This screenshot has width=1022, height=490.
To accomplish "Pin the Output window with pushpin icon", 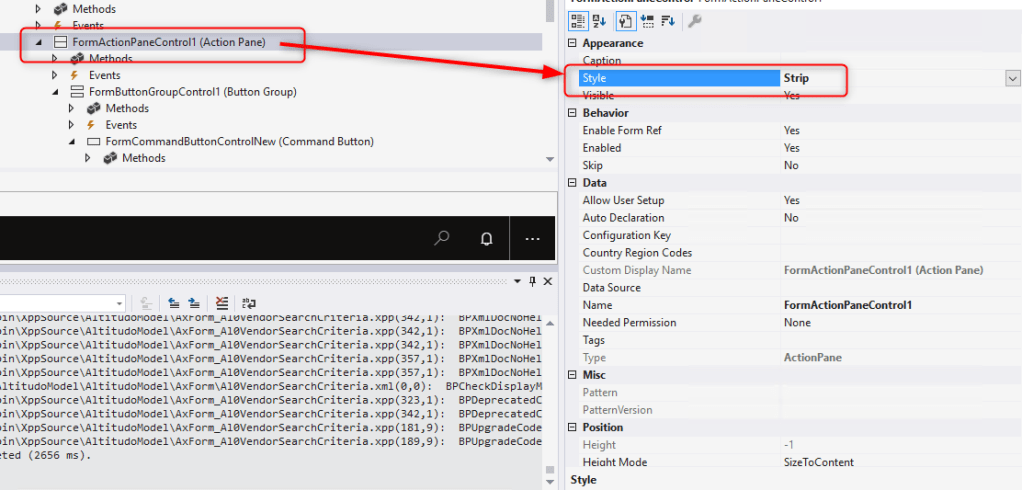I will point(533,281).
